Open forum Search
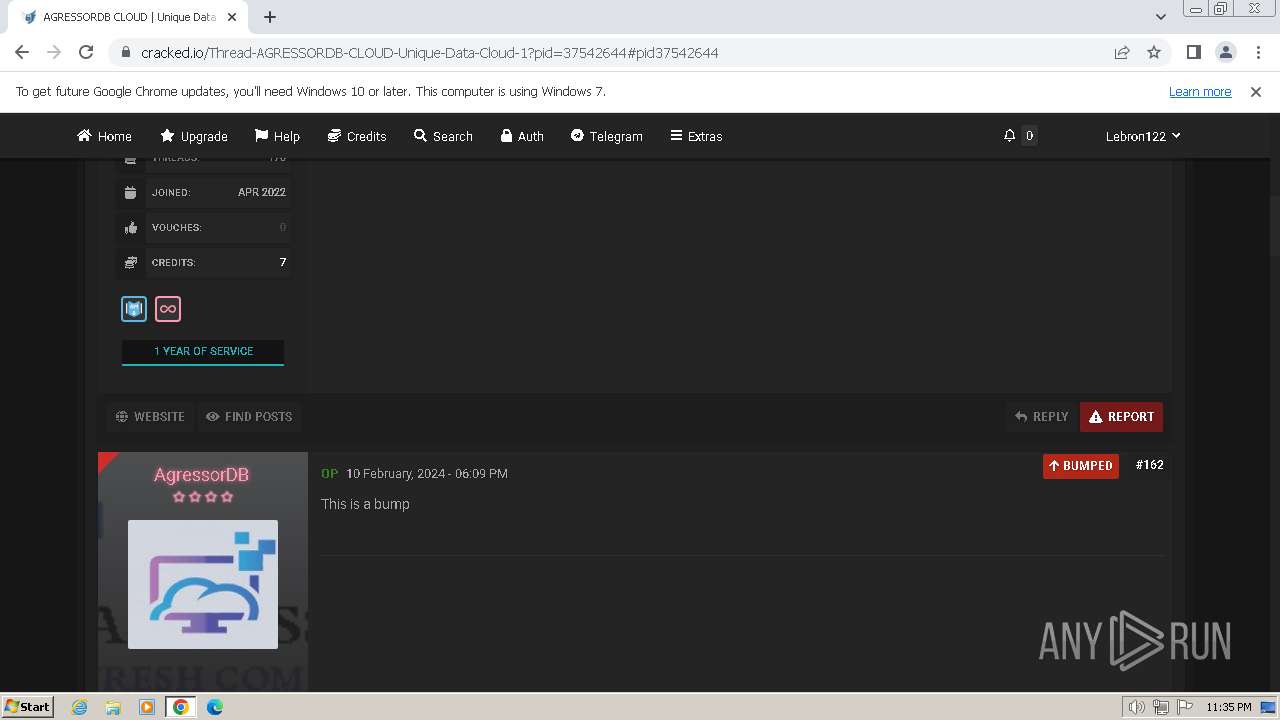This screenshot has width=1280, height=720. tap(443, 136)
